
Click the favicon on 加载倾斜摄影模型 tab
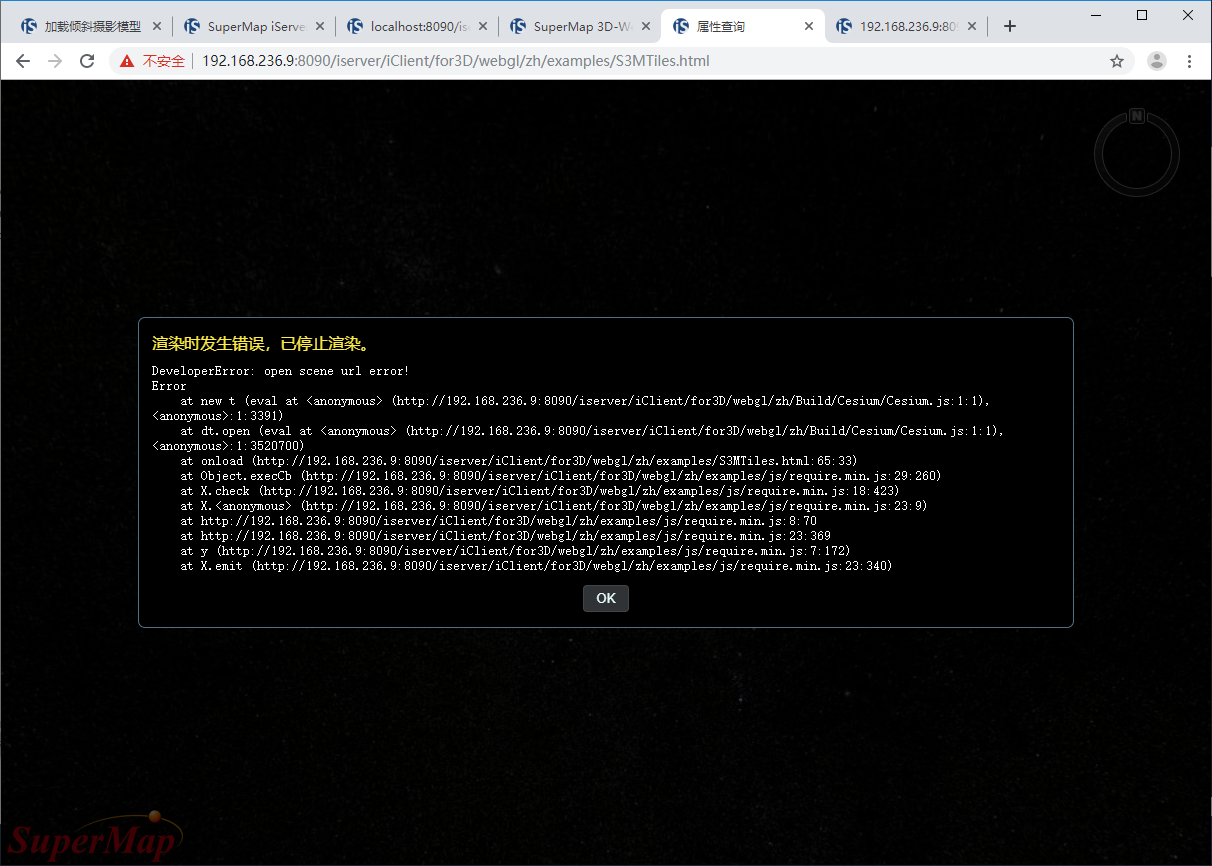(29, 27)
